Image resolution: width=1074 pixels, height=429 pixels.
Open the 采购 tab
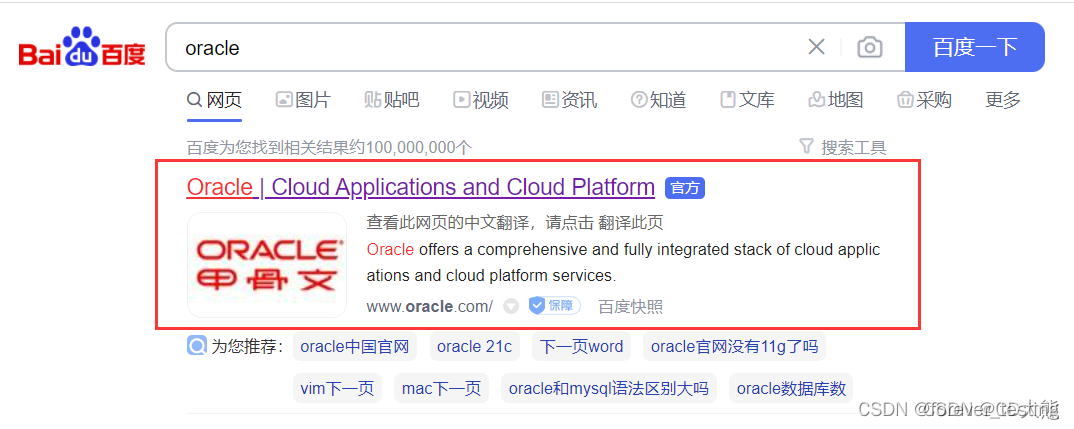(x=924, y=101)
